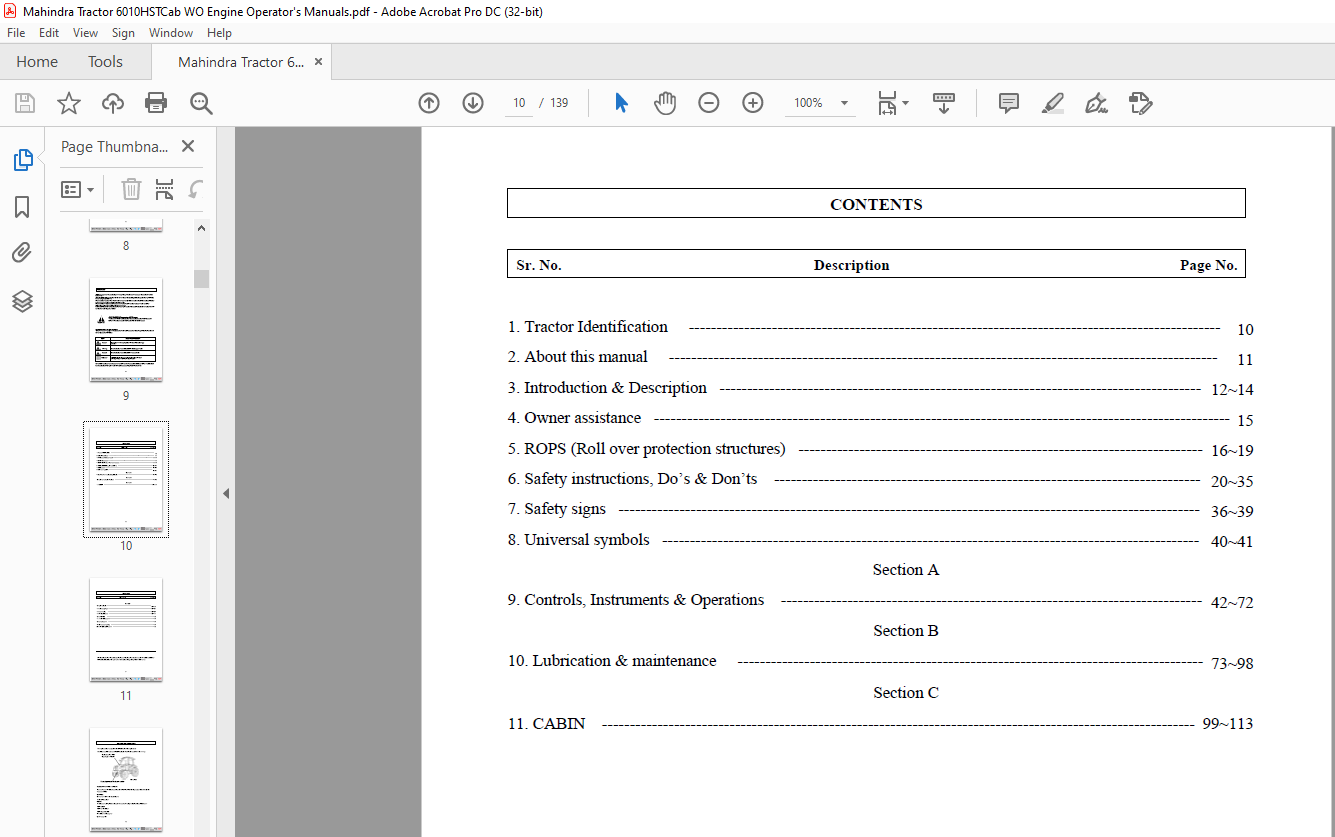Open the File menu

16,33
